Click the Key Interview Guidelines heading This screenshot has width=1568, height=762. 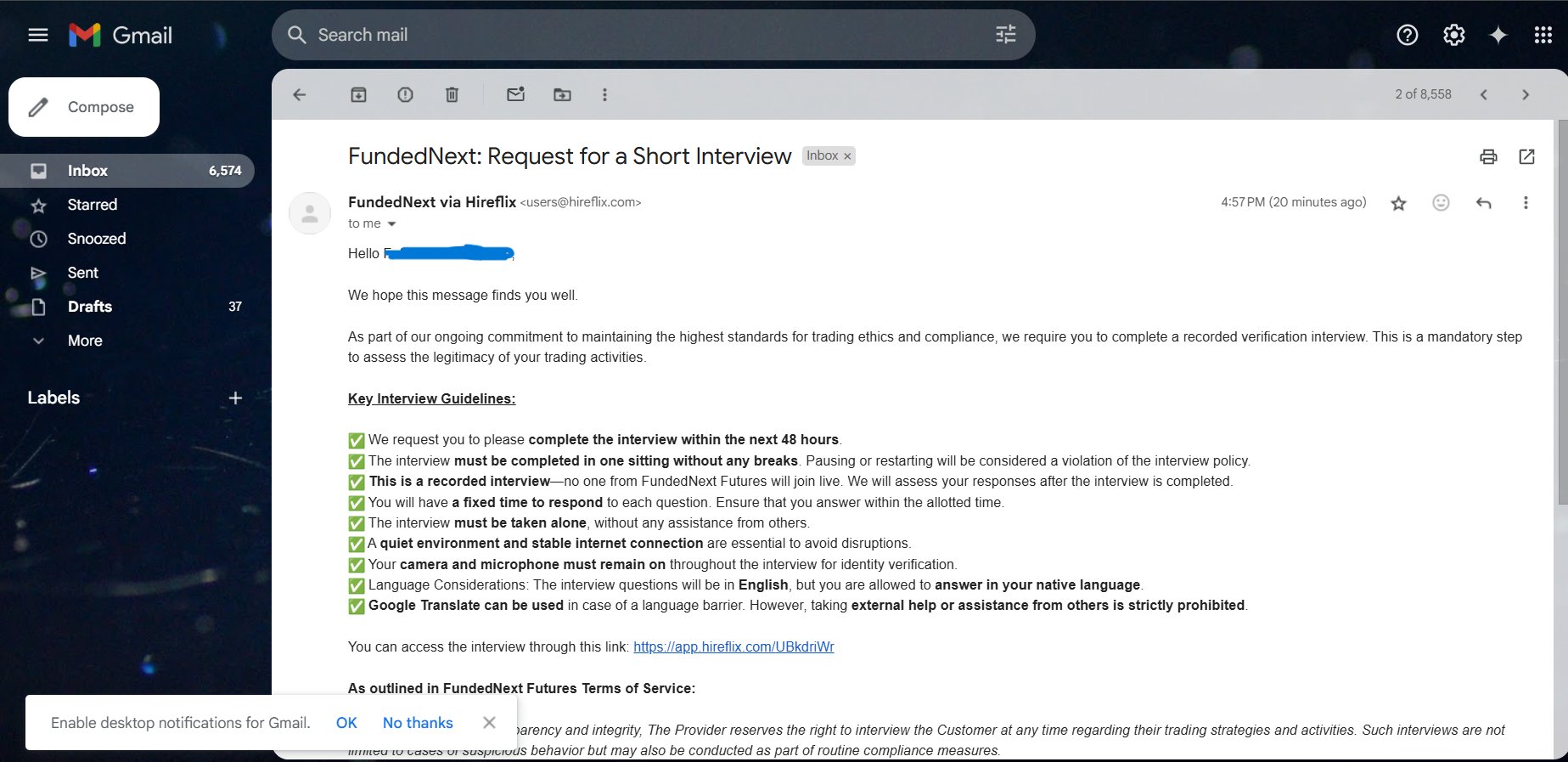click(431, 398)
